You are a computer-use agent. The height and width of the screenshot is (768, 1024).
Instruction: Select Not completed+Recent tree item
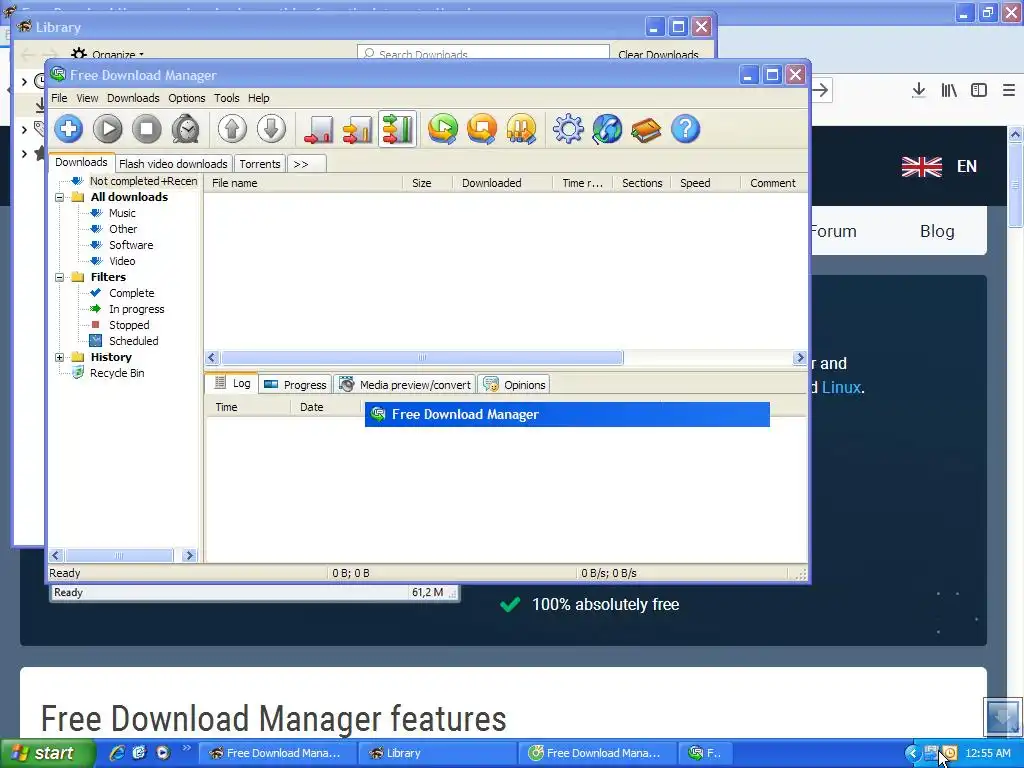pyautogui.click(x=143, y=181)
